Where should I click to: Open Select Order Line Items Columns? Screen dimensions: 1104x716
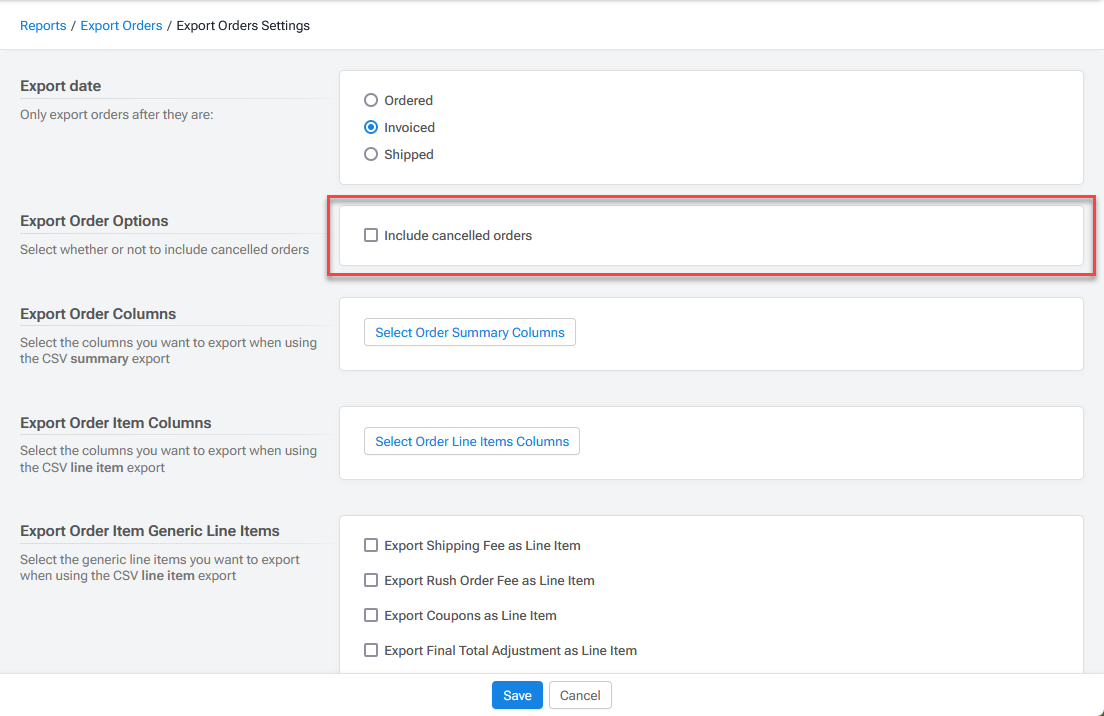pyautogui.click(x=472, y=441)
